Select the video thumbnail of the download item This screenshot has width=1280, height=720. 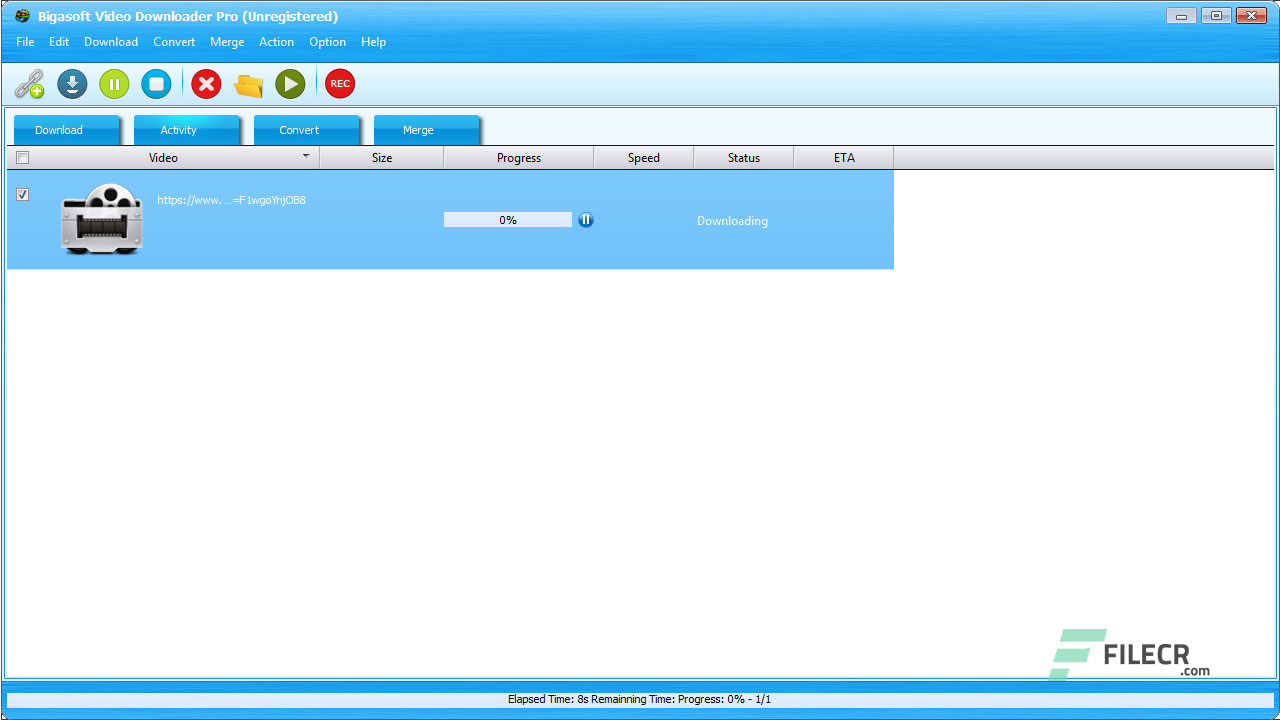(102, 219)
